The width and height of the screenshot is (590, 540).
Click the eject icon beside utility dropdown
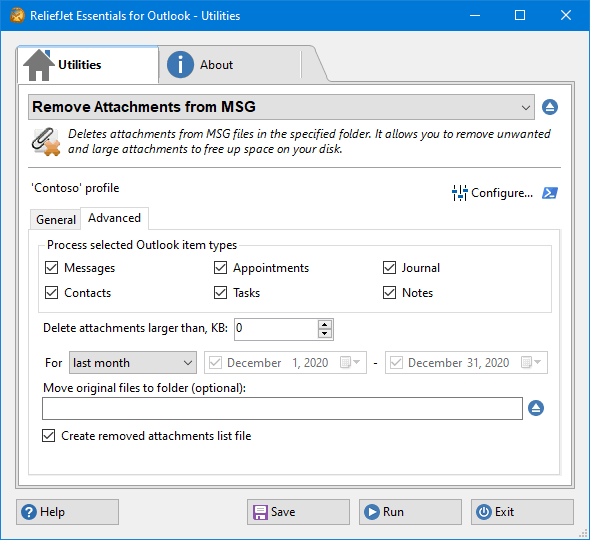pos(550,107)
